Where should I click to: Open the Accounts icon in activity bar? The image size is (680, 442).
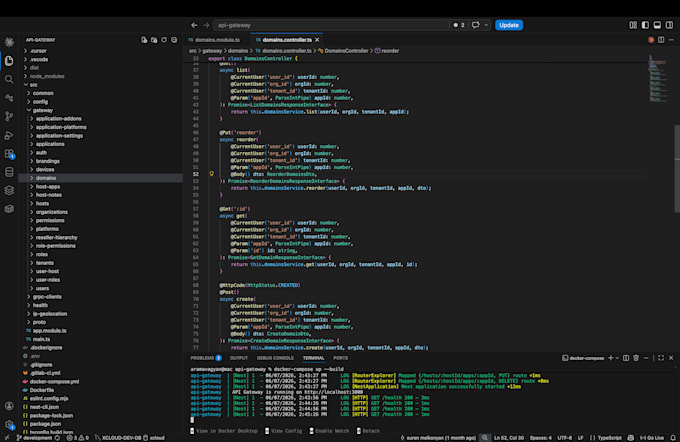pos(9,406)
